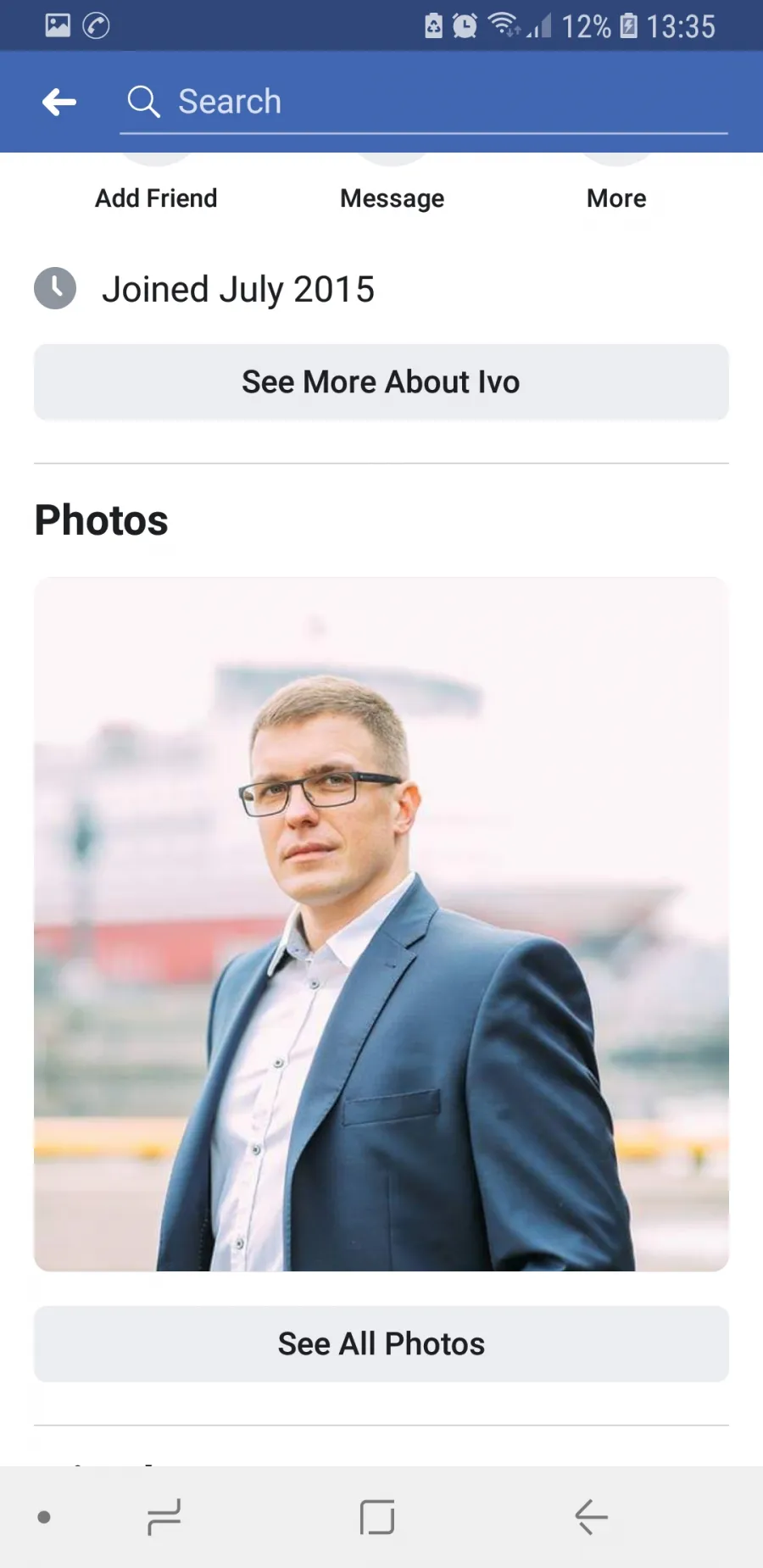Tap the Android home square icon
763x1568 pixels.
377,1517
